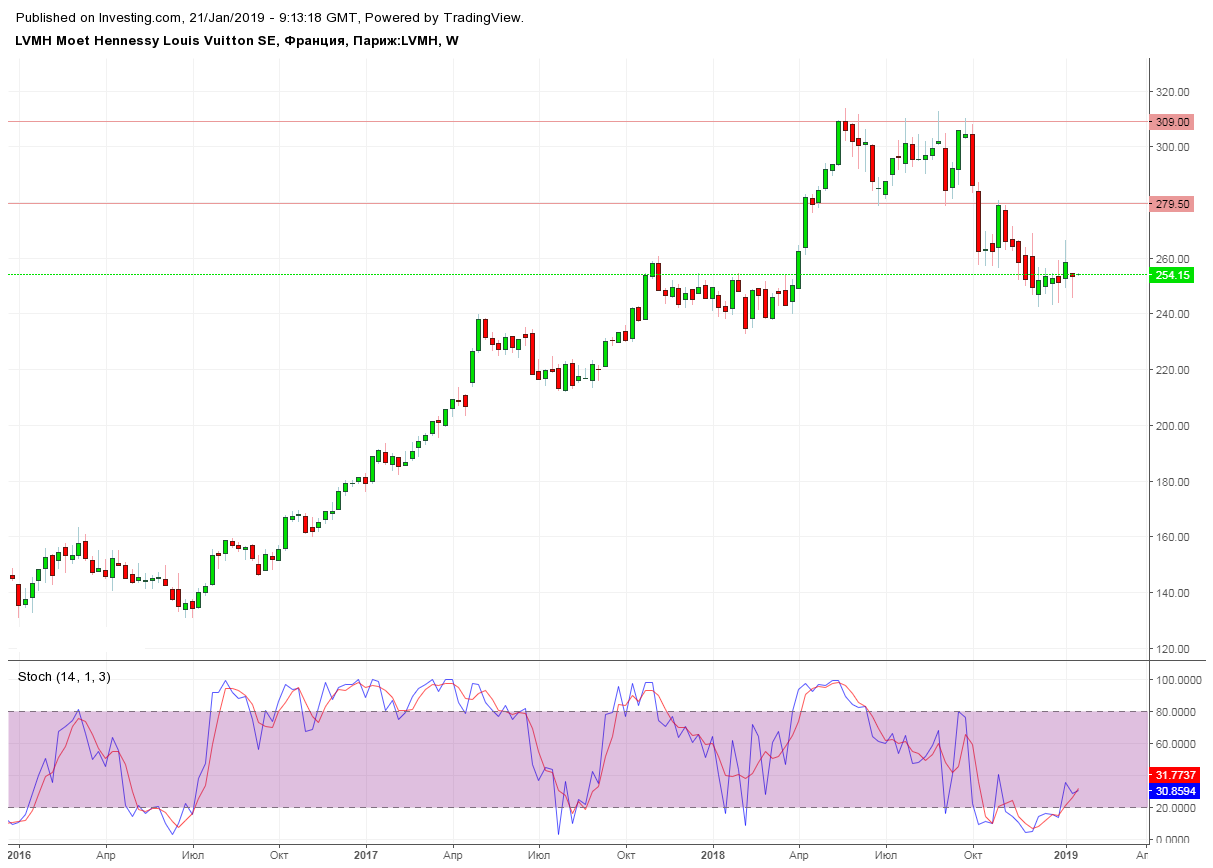Click the 120.00 price axis label
This screenshot has width=1213, height=868.
(1172, 649)
